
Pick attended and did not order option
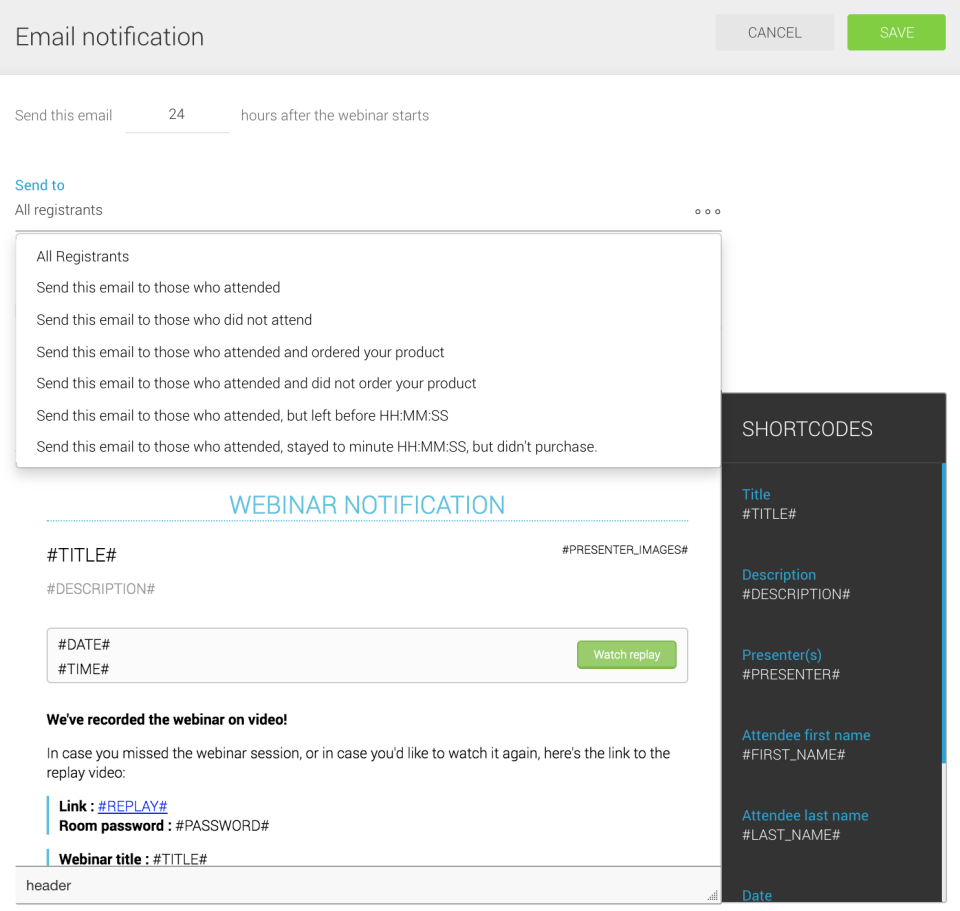pyautogui.click(x=256, y=383)
